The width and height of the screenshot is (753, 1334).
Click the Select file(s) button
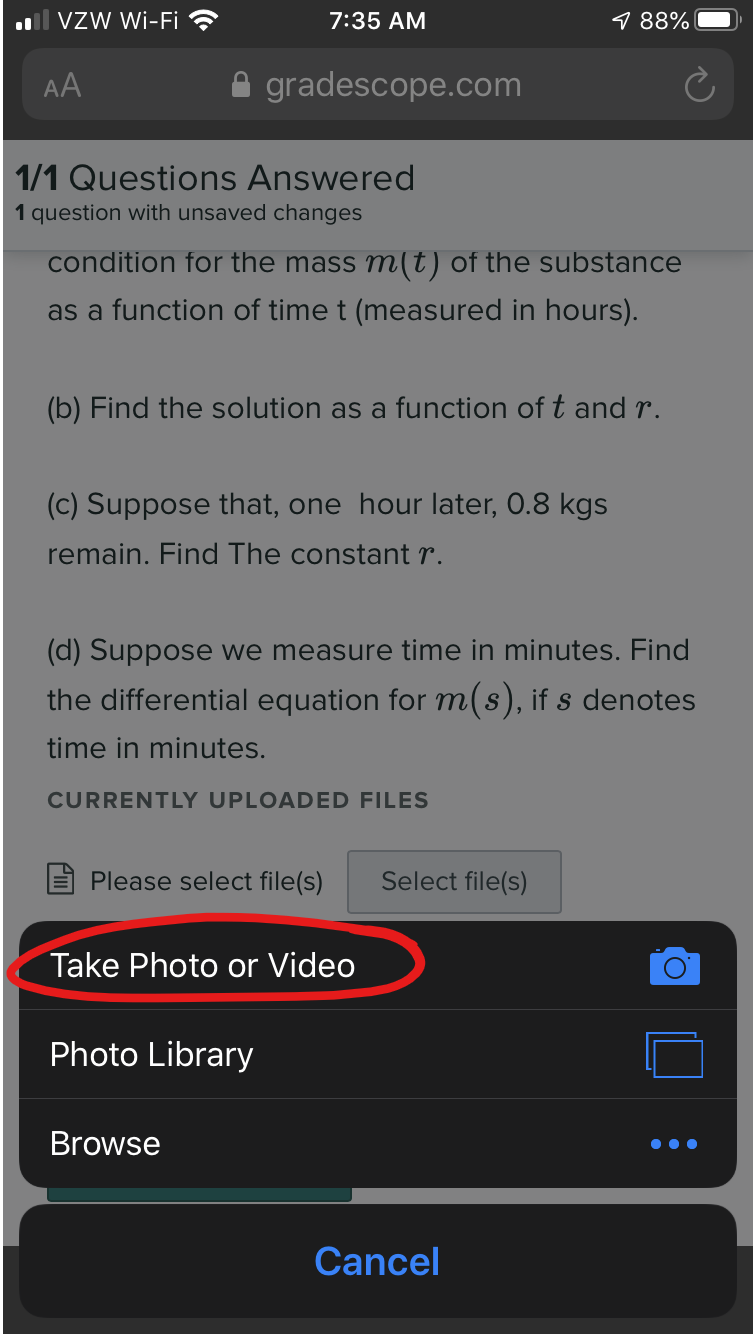coord(454,881)
